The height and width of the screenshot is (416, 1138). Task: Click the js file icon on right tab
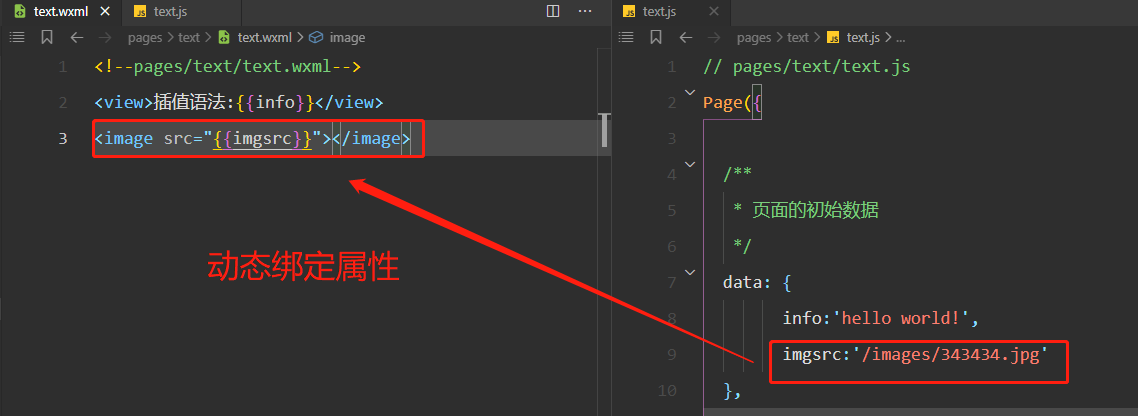coord(630,12)
